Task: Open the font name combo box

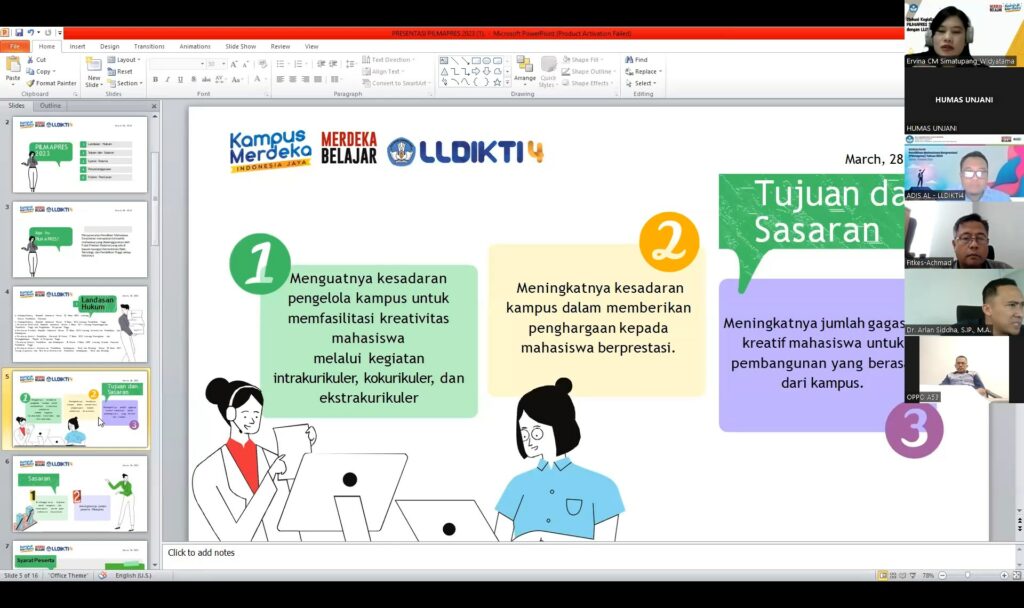Action: (x=177, y=64)
